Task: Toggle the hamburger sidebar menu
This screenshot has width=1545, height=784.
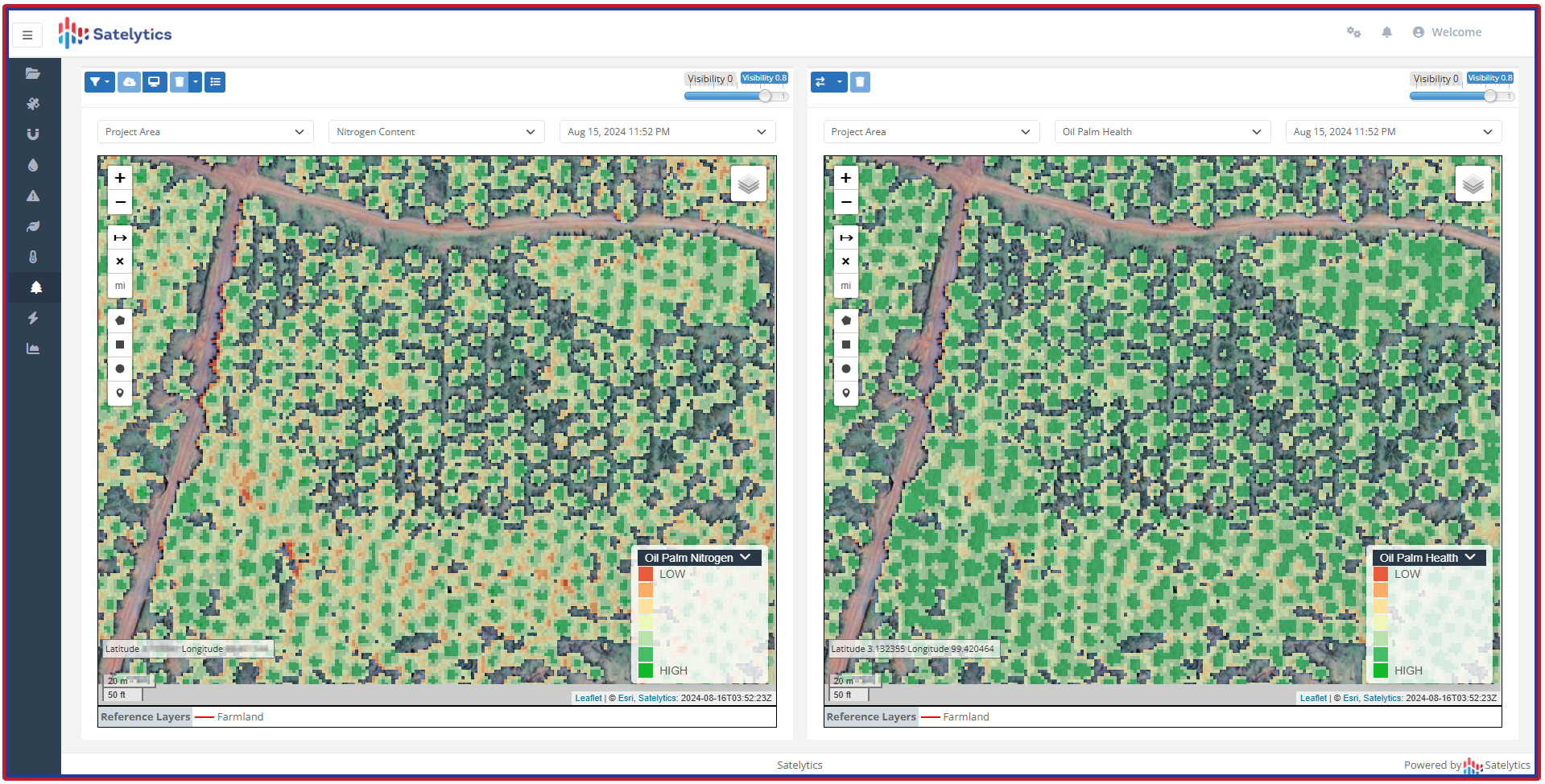Action: click(27, 35)
